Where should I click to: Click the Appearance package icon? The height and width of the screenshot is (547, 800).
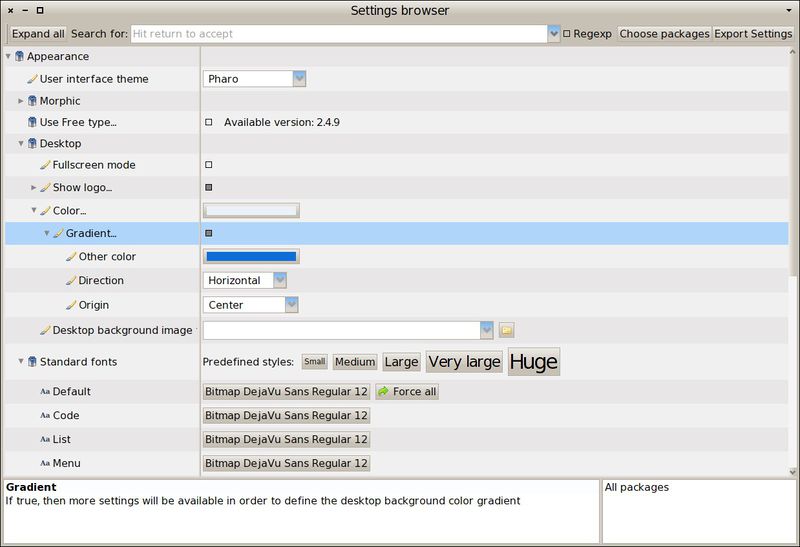coord(20,57)
